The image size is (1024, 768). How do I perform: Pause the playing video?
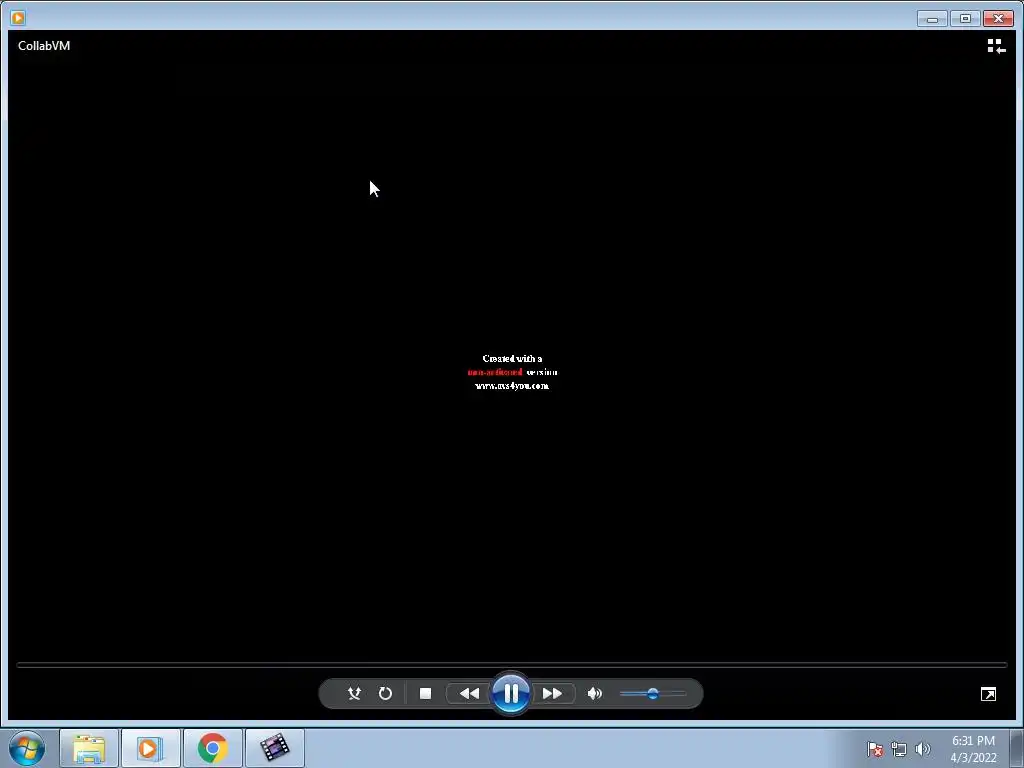point(511,693)
